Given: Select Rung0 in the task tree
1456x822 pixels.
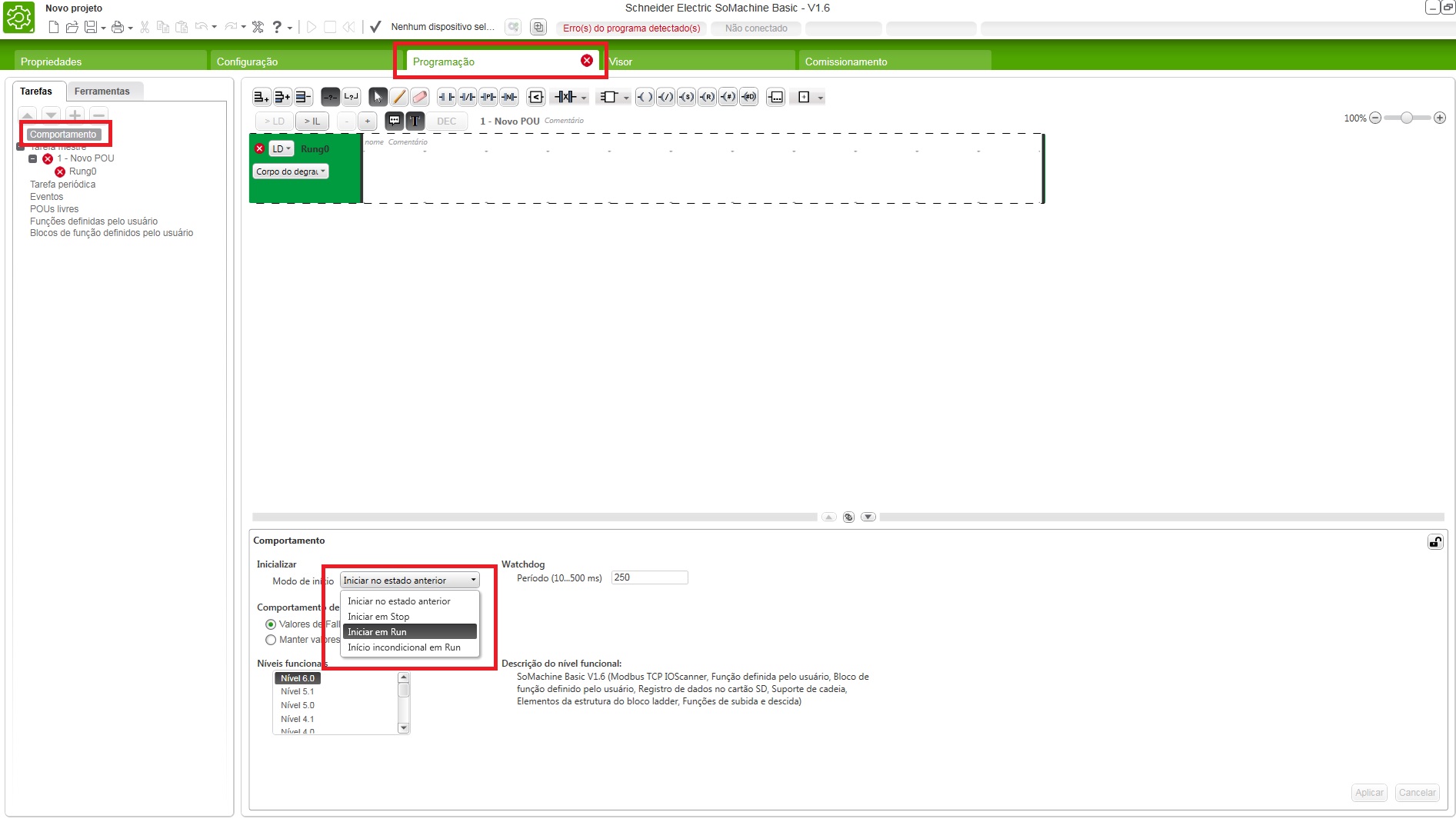Looking at the screenshot, I should [x=82, y=171].
